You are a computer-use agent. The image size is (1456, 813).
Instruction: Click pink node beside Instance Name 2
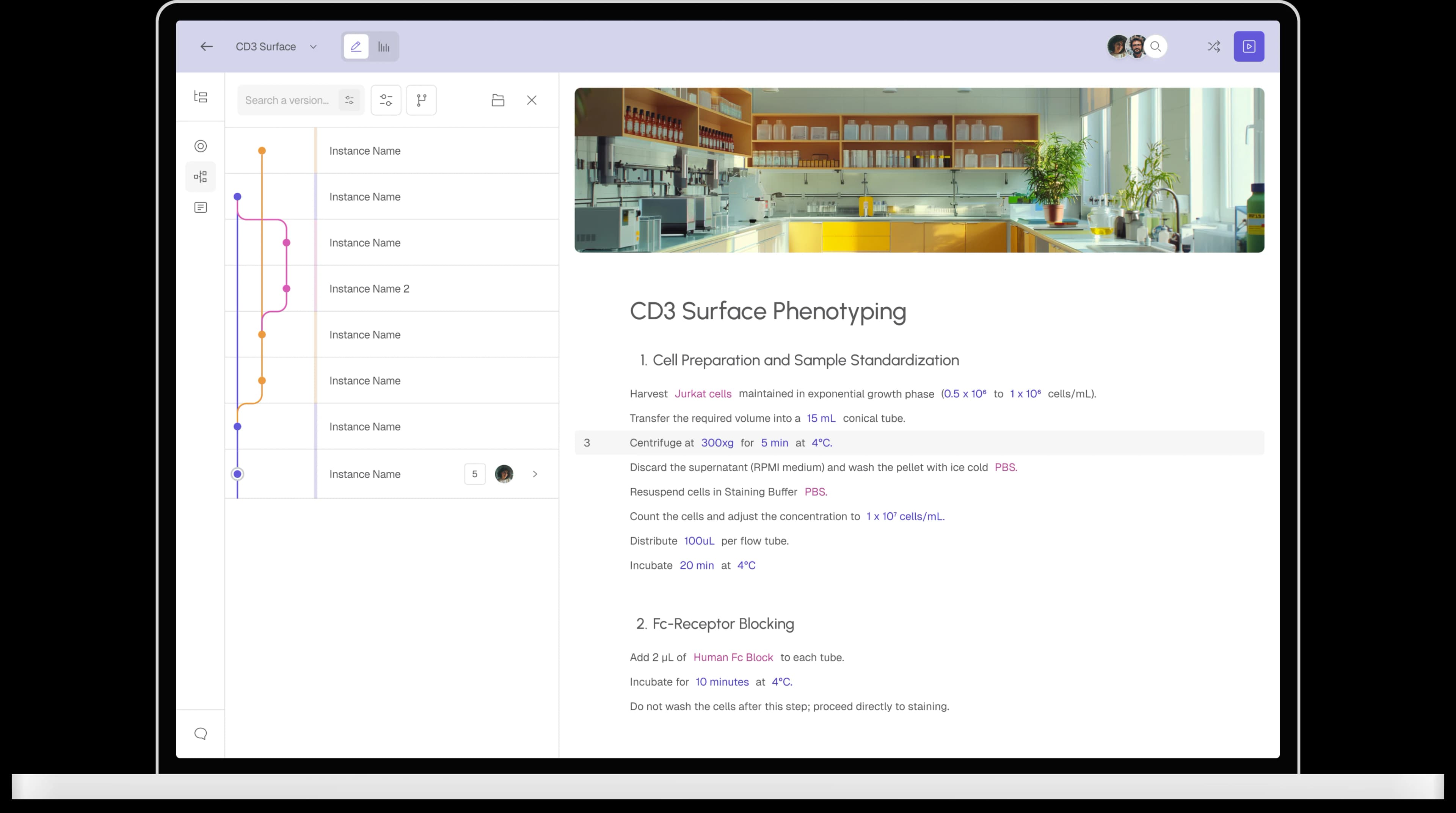(287, 288)
